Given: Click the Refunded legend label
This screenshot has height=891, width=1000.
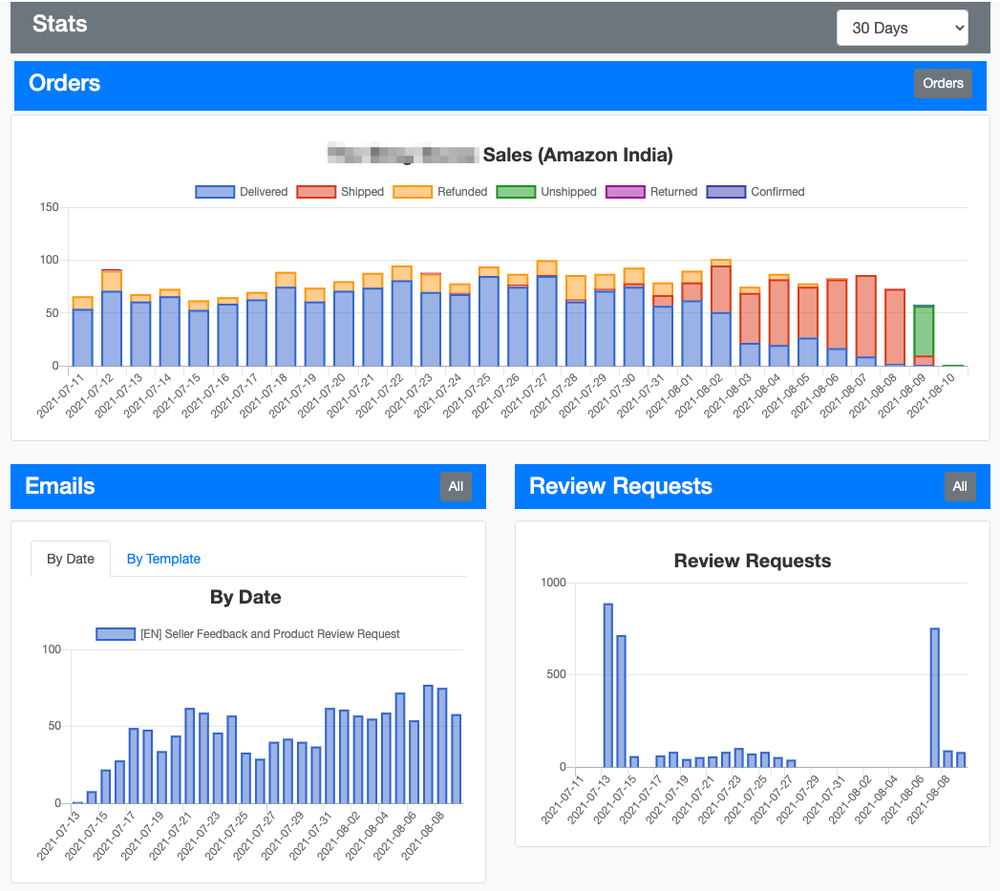Looking at the screenshot, I should (x=462, y=192).
